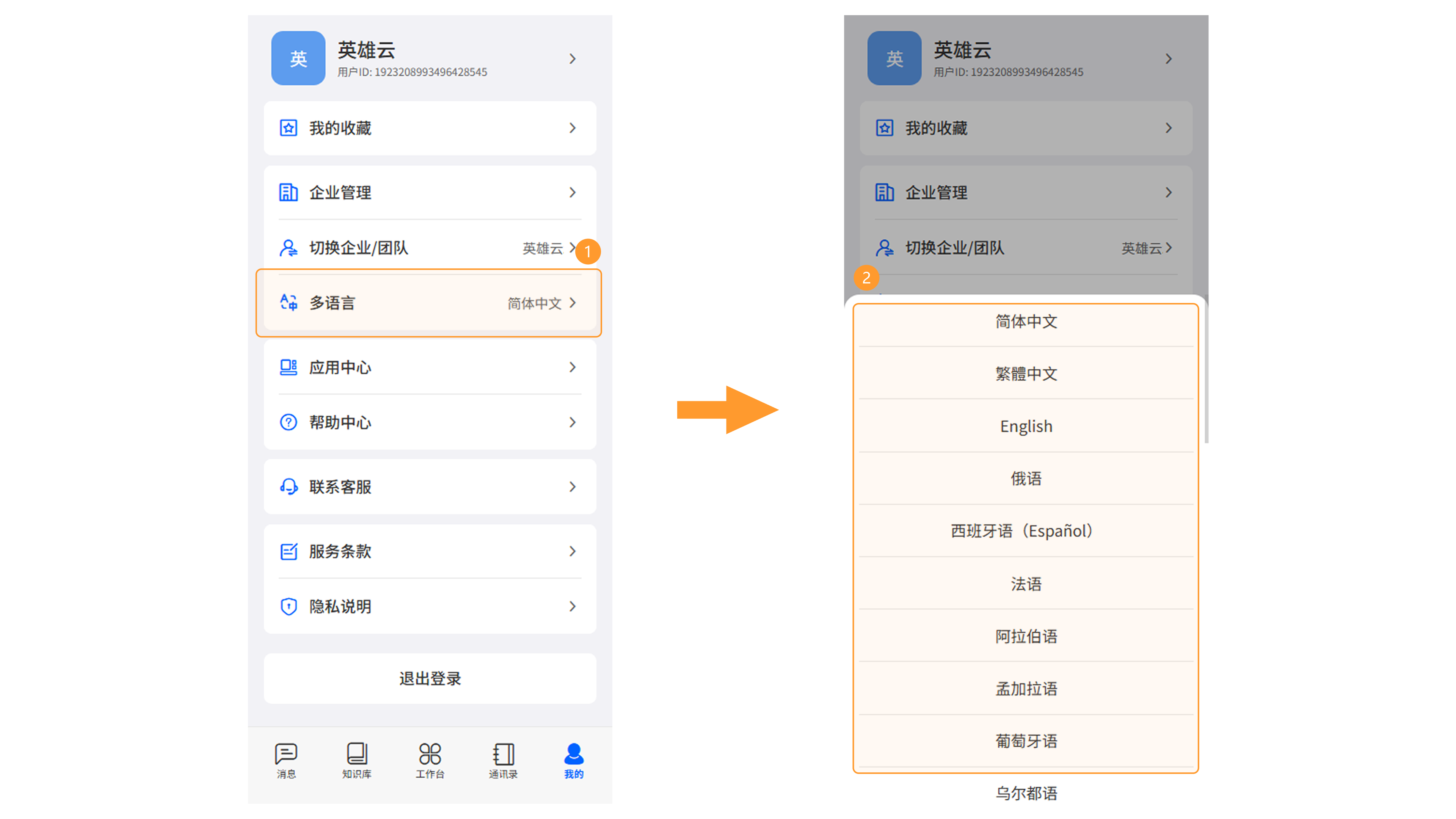Click the 切换企业/团队 person icon in left screen

coord(288,248)
